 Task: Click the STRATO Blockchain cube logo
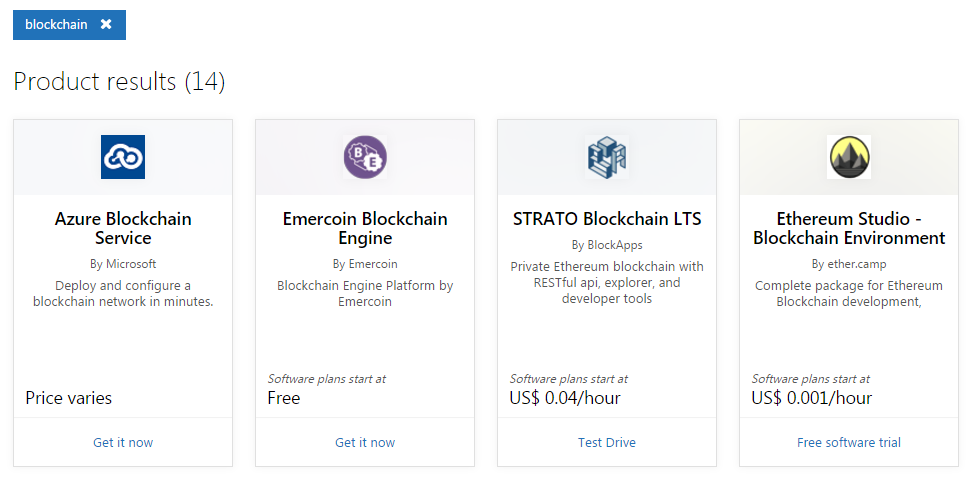[606, 157]
